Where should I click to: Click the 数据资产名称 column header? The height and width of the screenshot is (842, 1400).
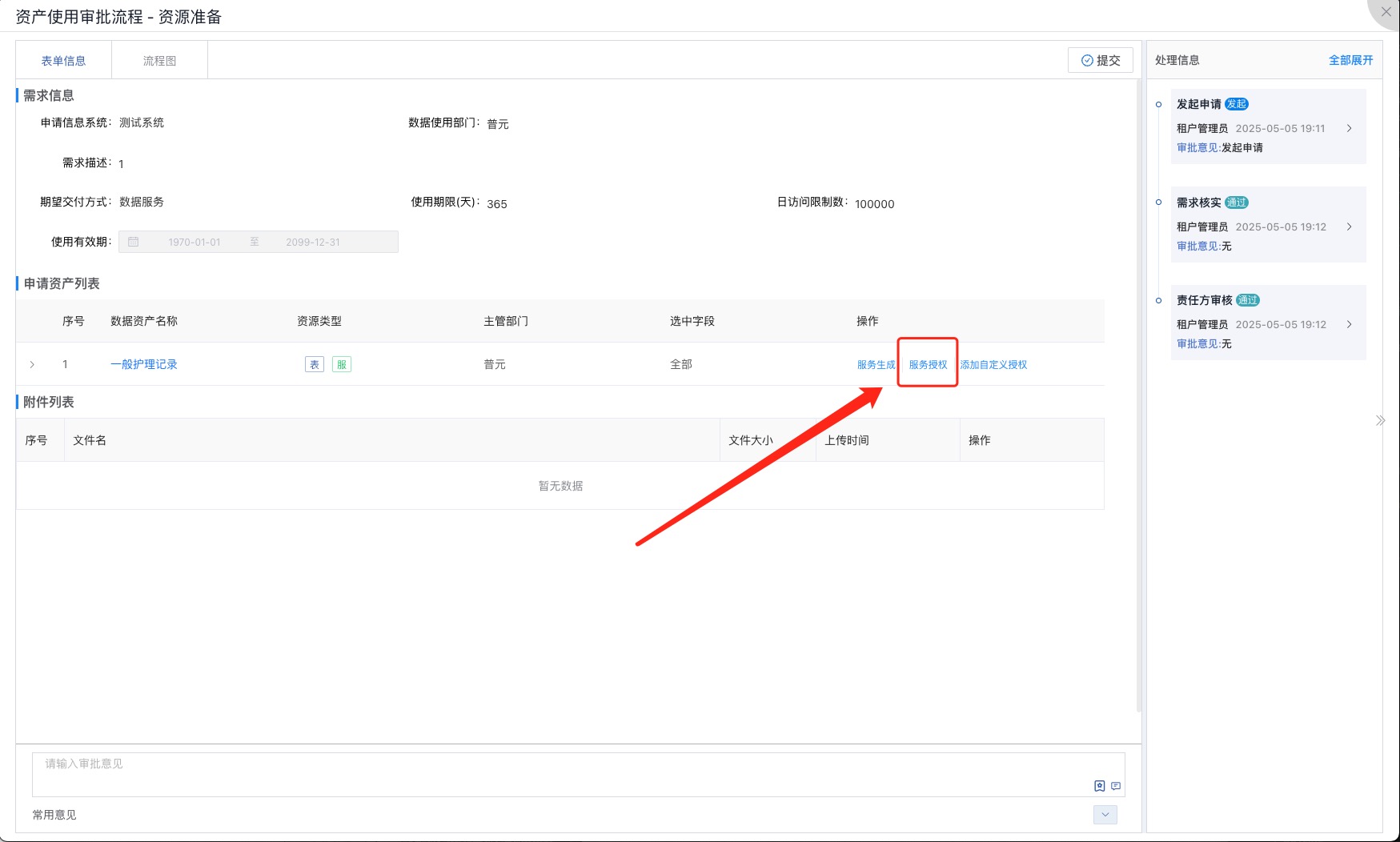click(x=144, y=321)
